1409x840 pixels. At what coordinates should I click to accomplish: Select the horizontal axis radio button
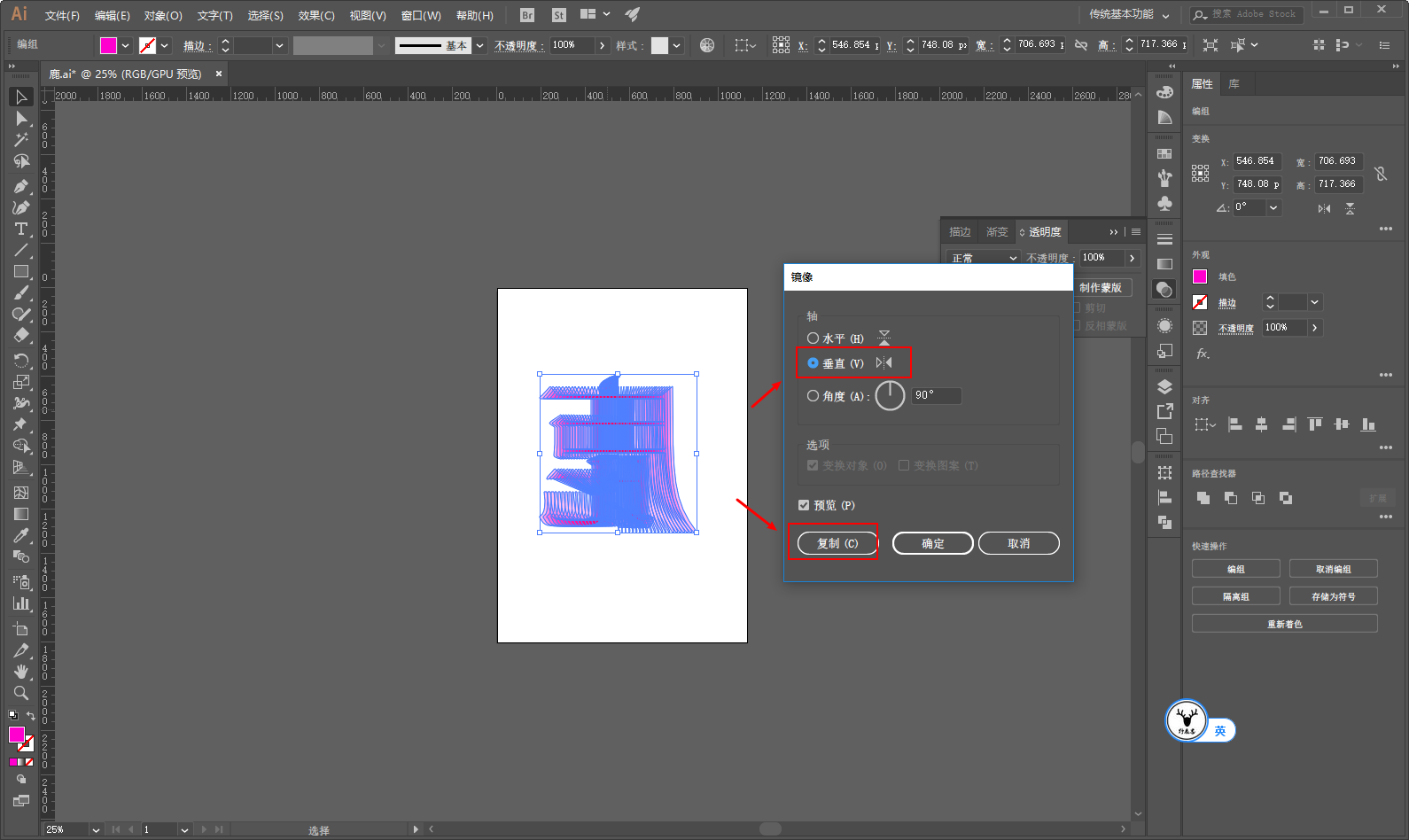(813, 338)
